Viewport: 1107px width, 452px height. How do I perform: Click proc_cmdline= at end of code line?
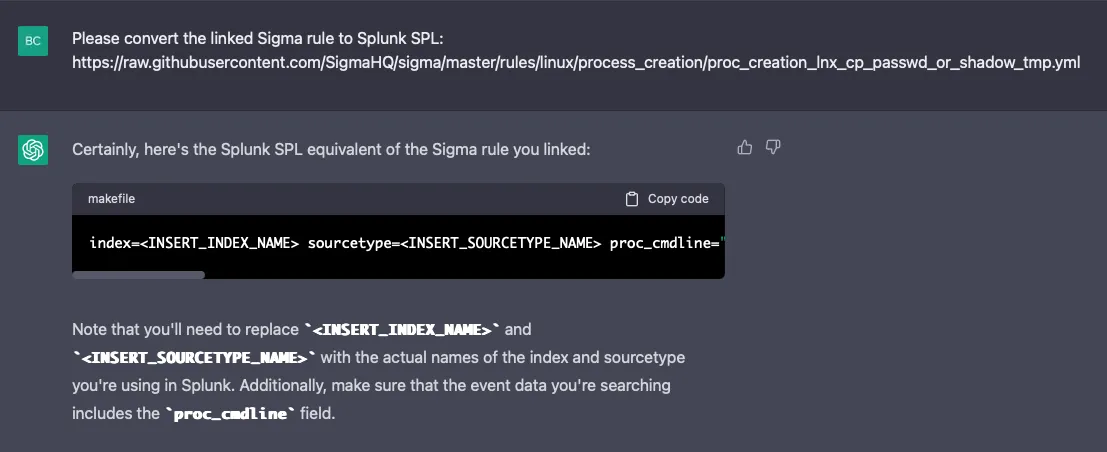pyautogui.click(x=664, y=243)
